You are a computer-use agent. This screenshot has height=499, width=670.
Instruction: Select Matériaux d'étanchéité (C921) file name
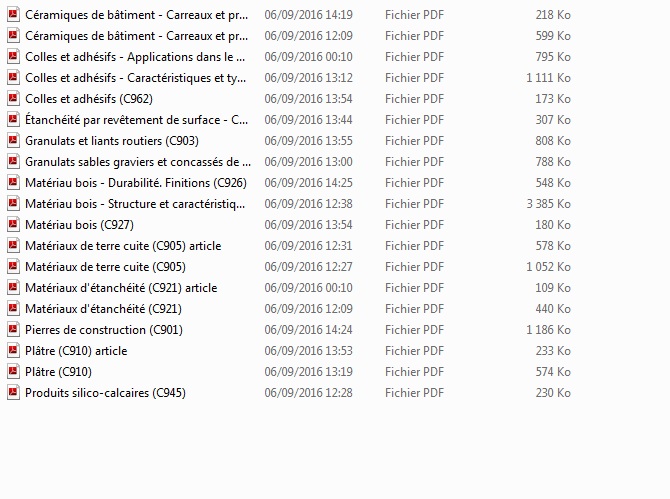(103, 309)
